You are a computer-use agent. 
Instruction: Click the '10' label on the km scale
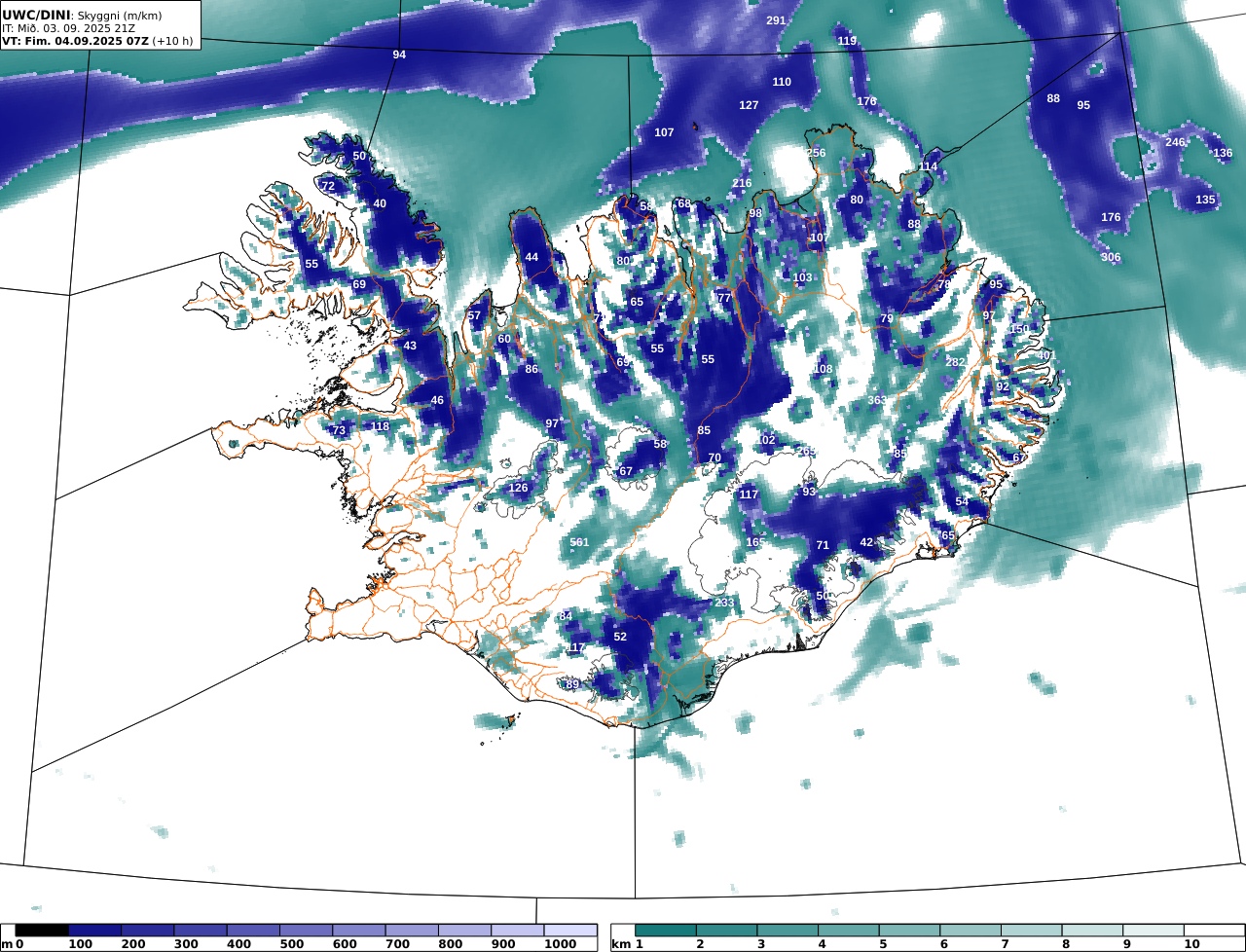pyautogui.click(x=1191, y=944)
